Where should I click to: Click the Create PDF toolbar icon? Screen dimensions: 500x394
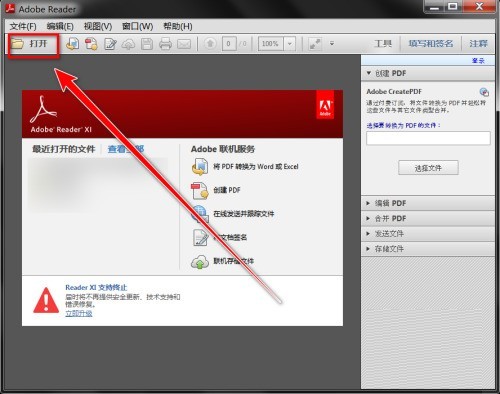(91, 44)
